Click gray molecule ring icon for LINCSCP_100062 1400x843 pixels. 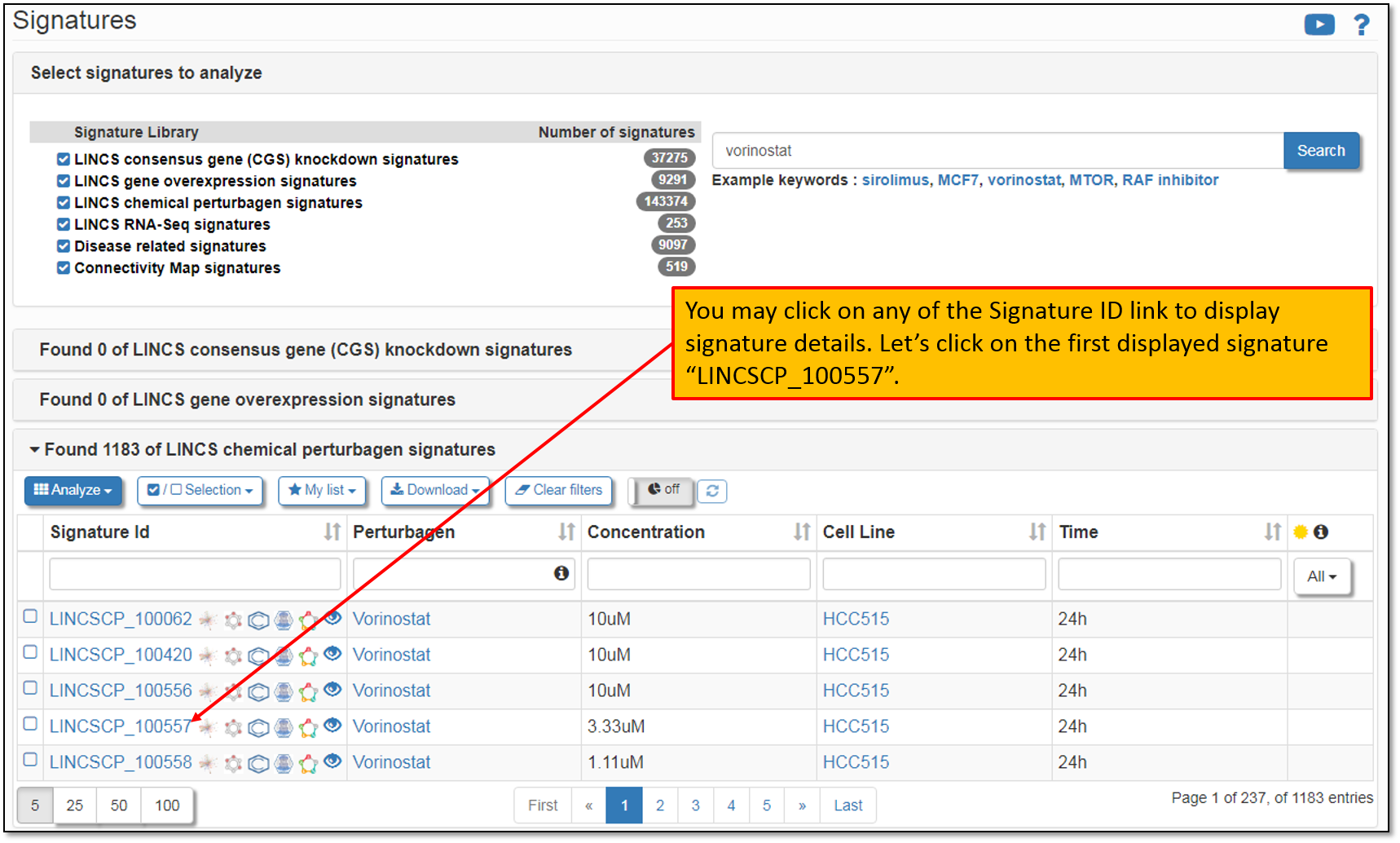[x=233, y=620]
